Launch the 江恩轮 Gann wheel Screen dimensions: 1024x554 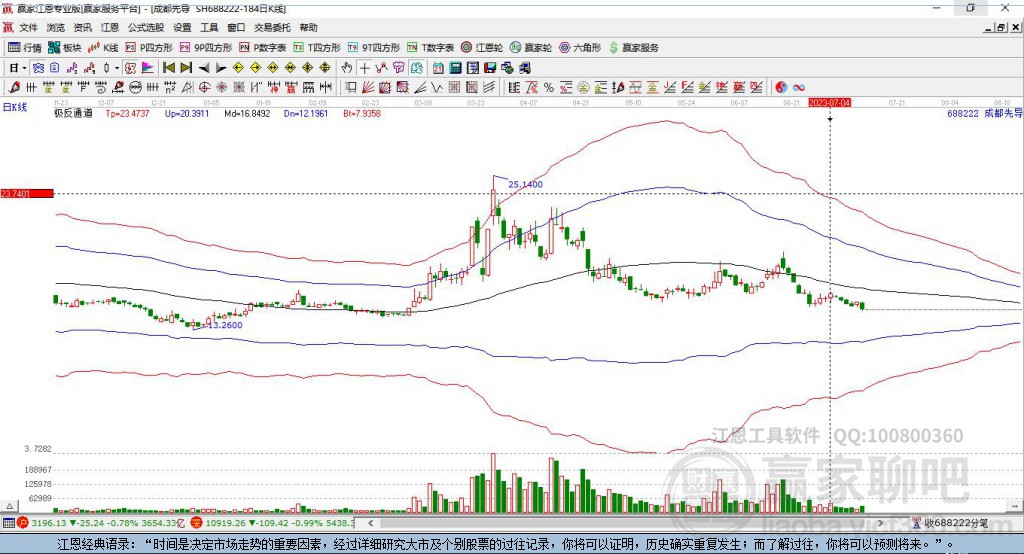pyautogui.click(x=482, y=48)
